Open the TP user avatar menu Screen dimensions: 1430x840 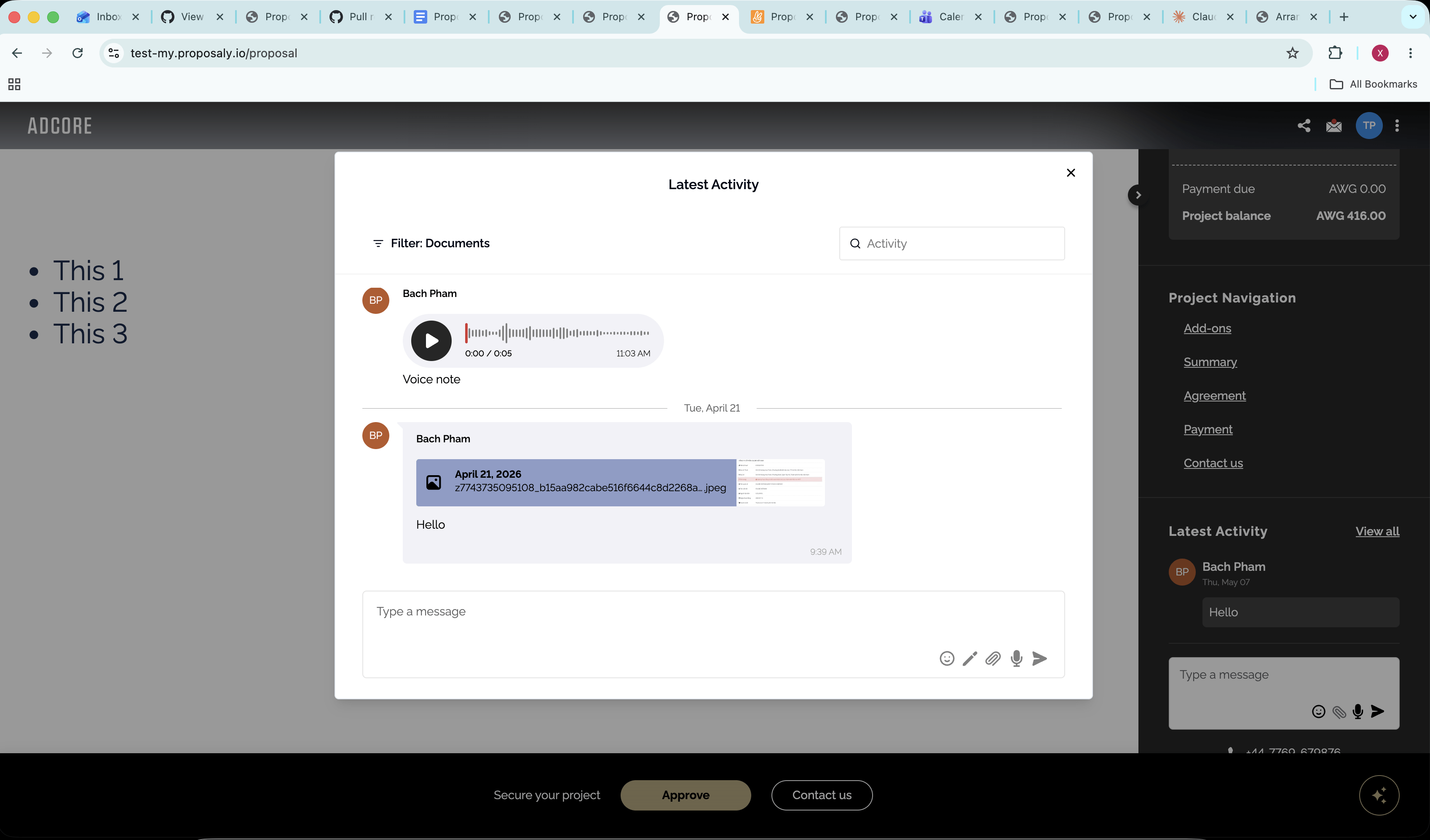[x=1369, y=126]
